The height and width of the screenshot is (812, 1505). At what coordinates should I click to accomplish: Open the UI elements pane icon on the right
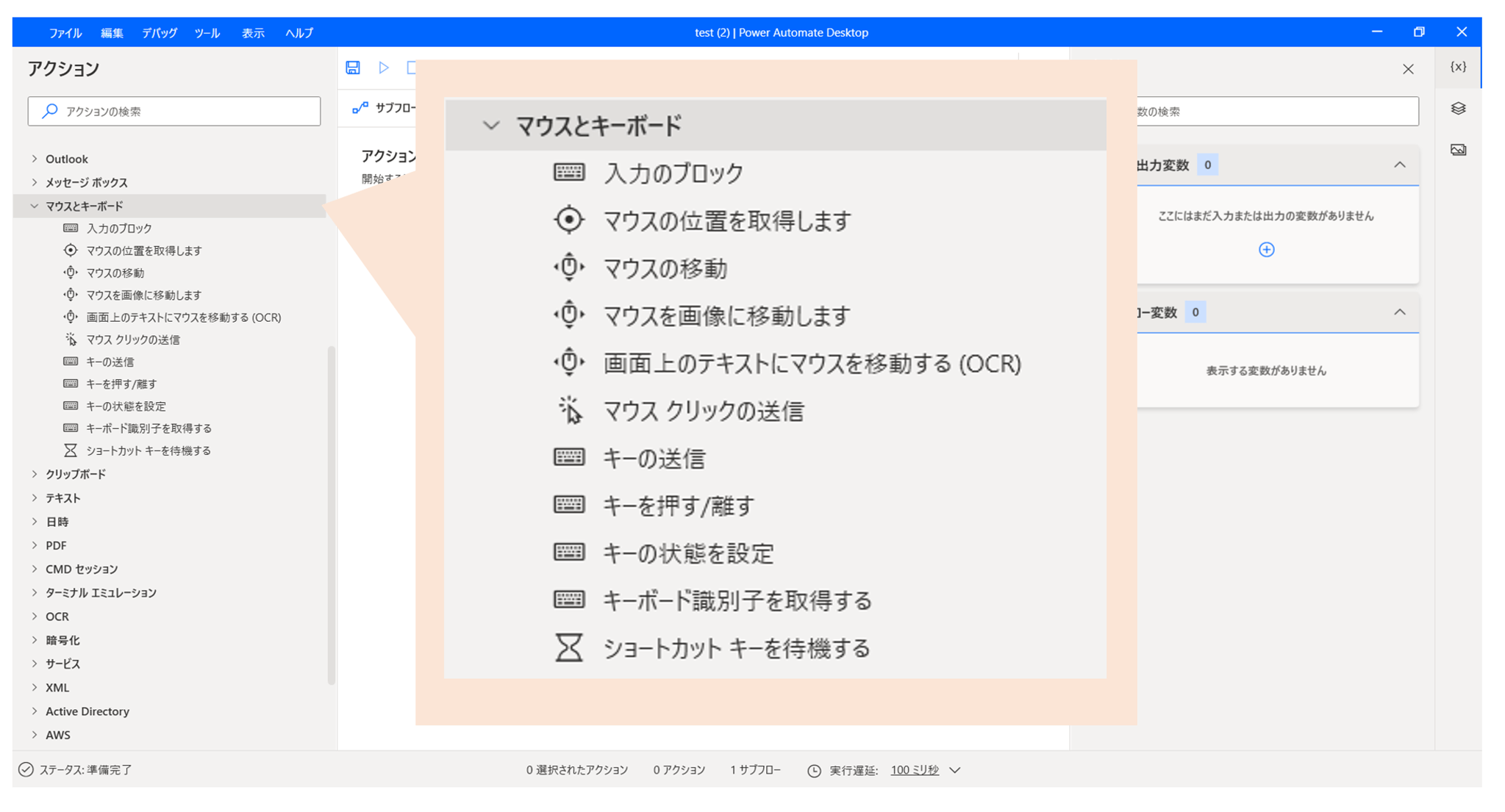point(1456,109)
